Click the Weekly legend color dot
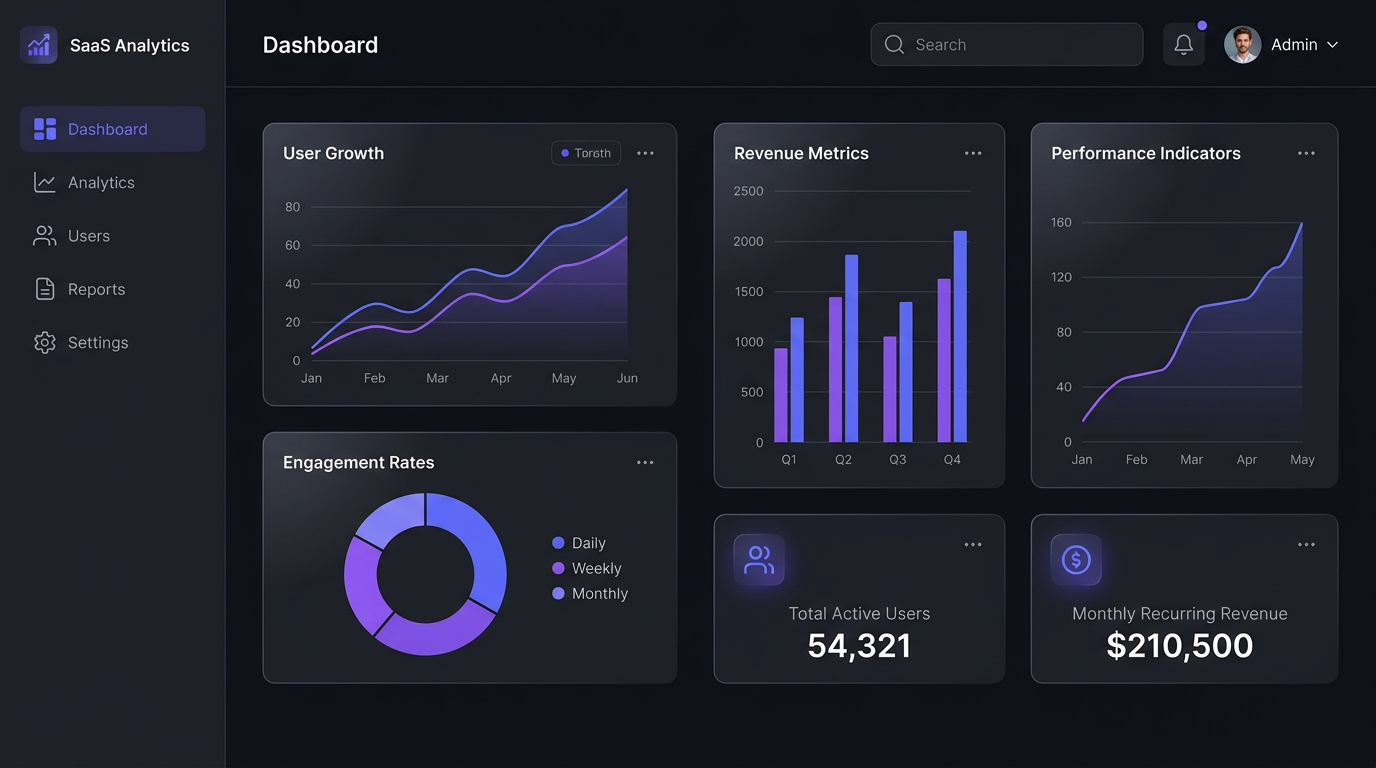This screenshot has width=1376, height=768. point(558,568)
